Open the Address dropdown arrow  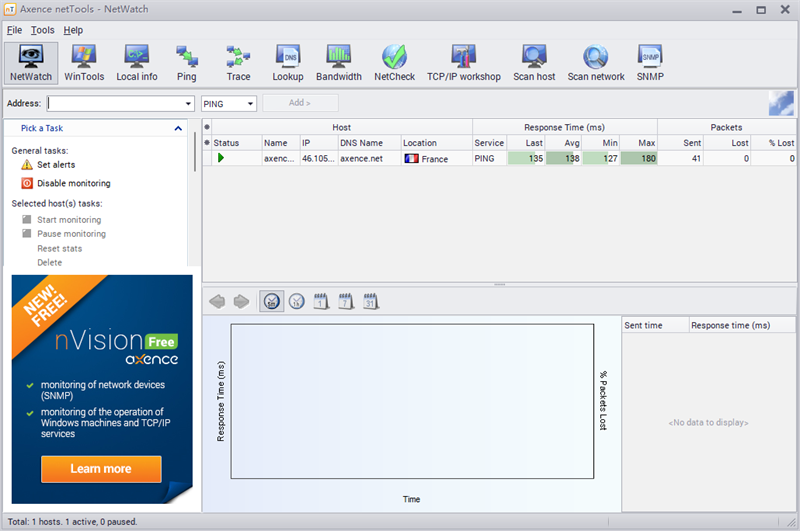tap(188, 104)
